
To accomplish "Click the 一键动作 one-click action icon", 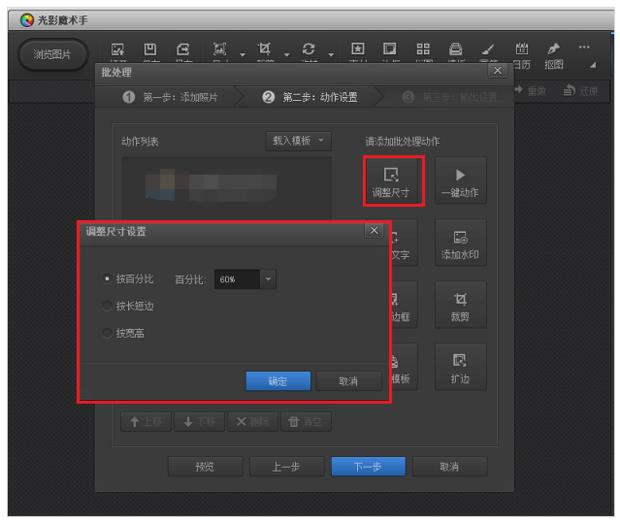I will tap(459, 181).
